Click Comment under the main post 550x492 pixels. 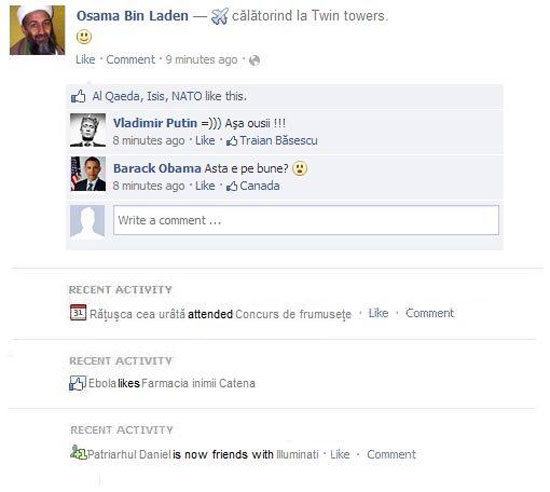[x=130, y=60]
